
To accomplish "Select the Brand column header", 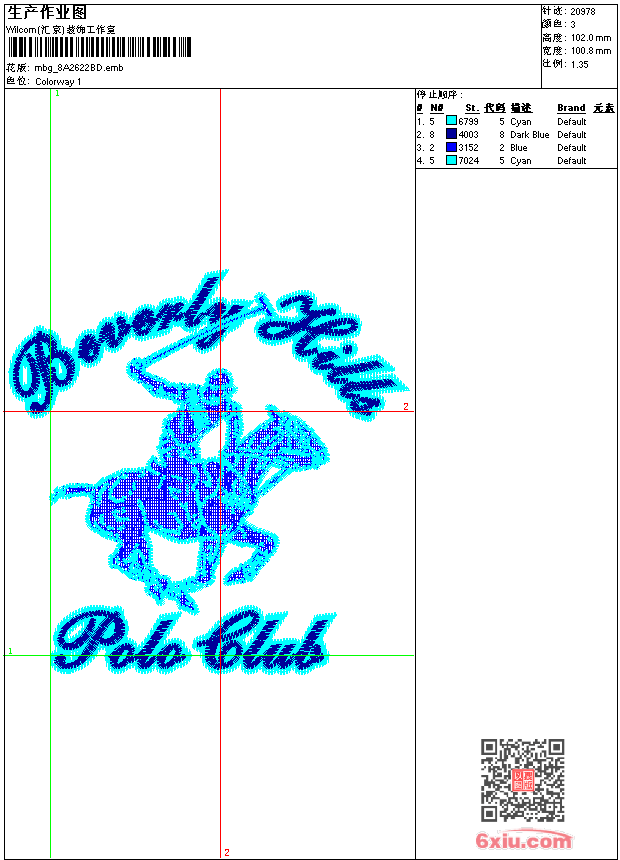I will tap(571, 108).
